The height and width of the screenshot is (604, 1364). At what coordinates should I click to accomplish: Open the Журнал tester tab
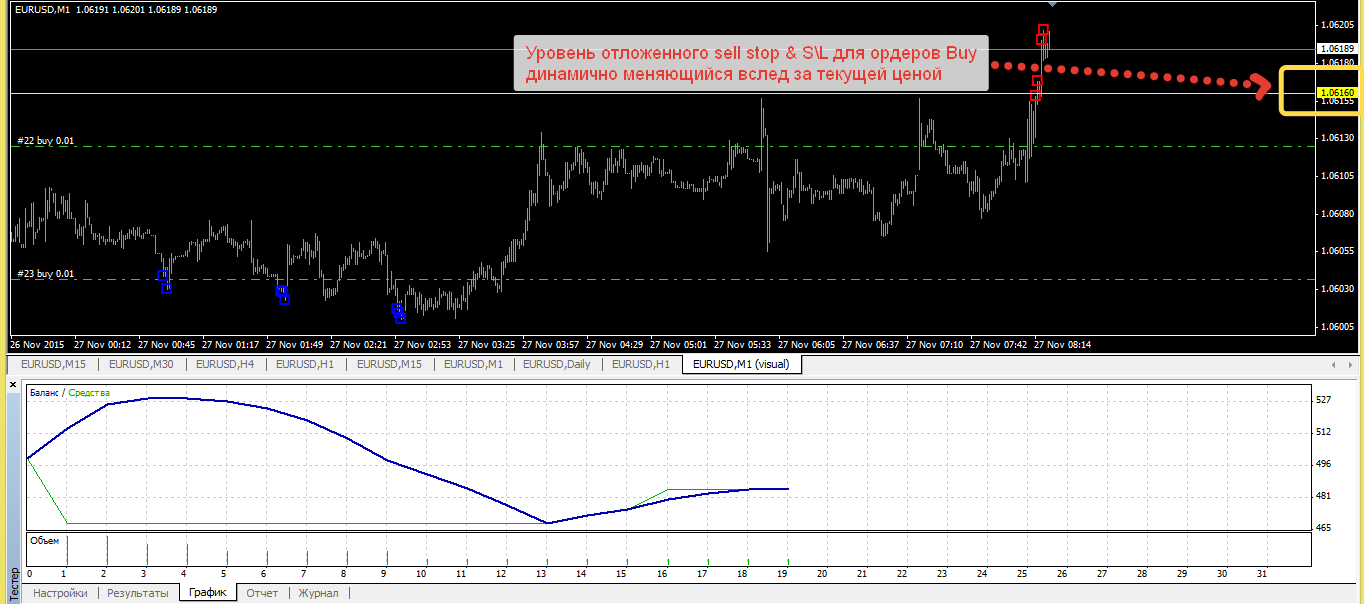319,593
